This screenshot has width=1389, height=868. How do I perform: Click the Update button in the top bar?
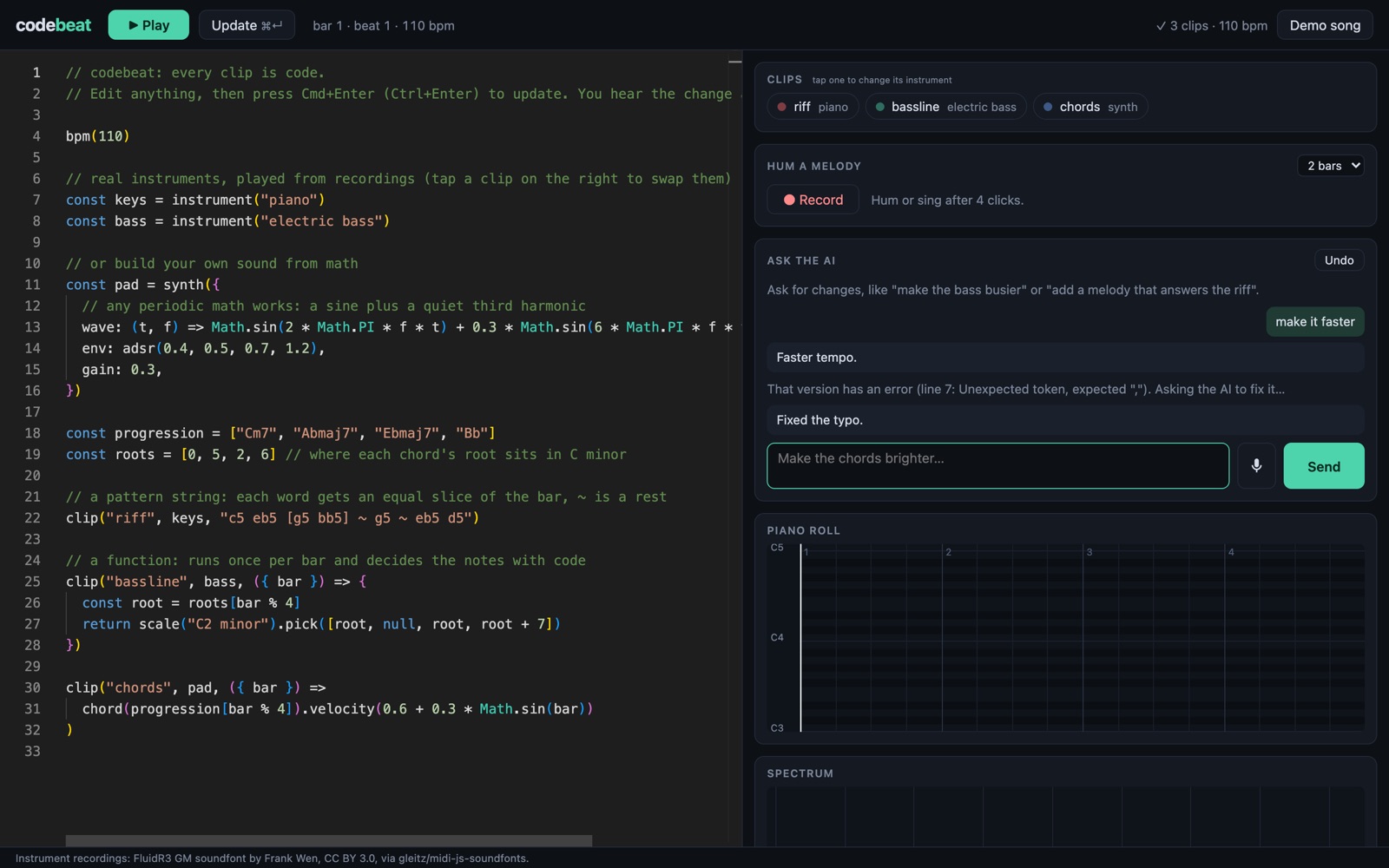pos(247,25)
